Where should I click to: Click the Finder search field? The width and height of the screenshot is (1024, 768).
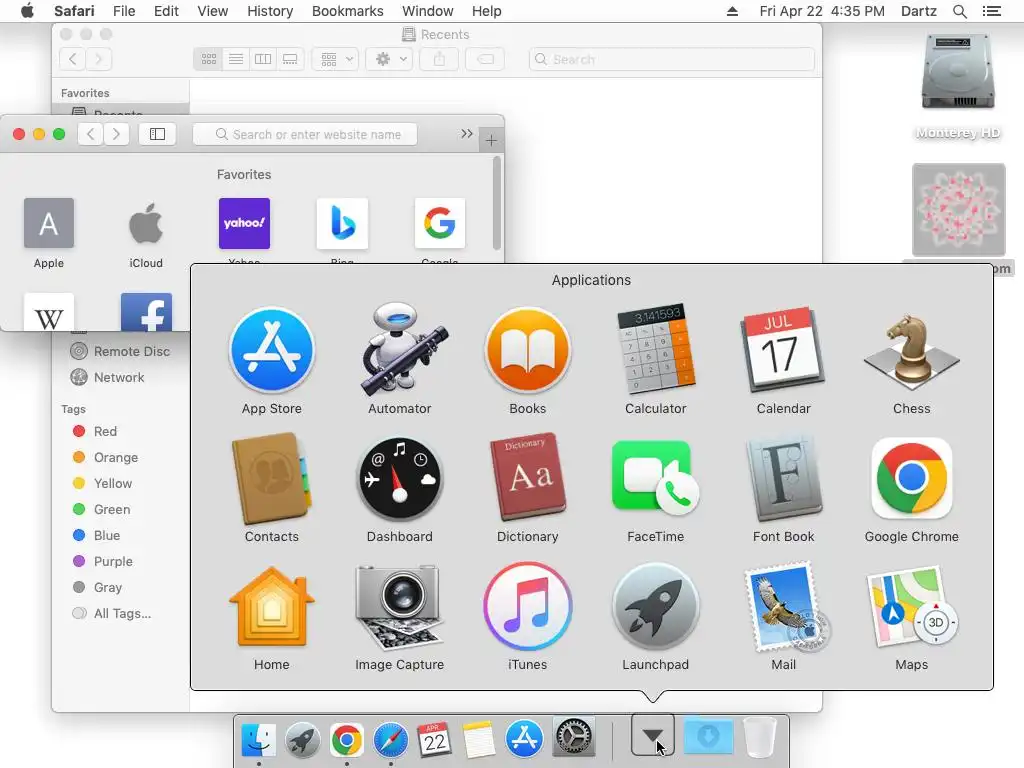click(x=671, y=59)
